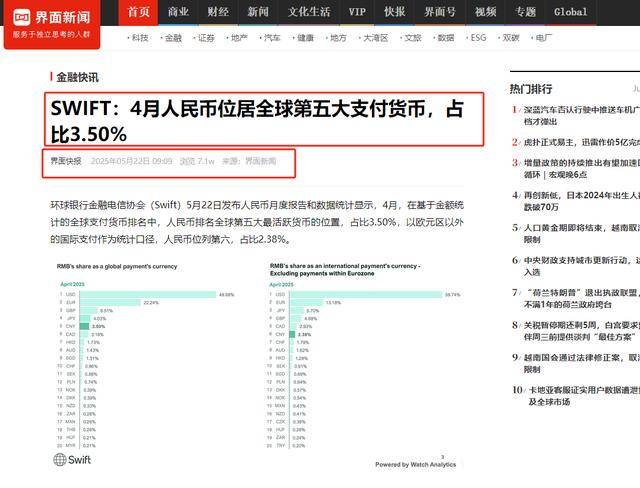640x488 pixels.
Task: Select the VIP menu item
Action: (357, 12)
